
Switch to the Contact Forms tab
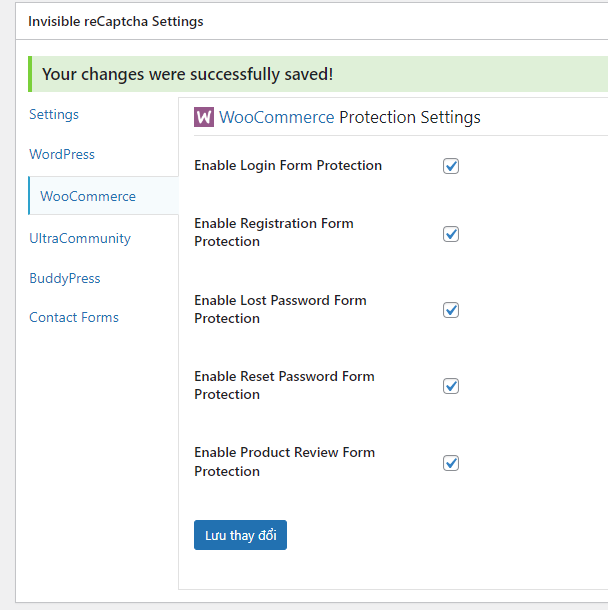coord(74,317)
